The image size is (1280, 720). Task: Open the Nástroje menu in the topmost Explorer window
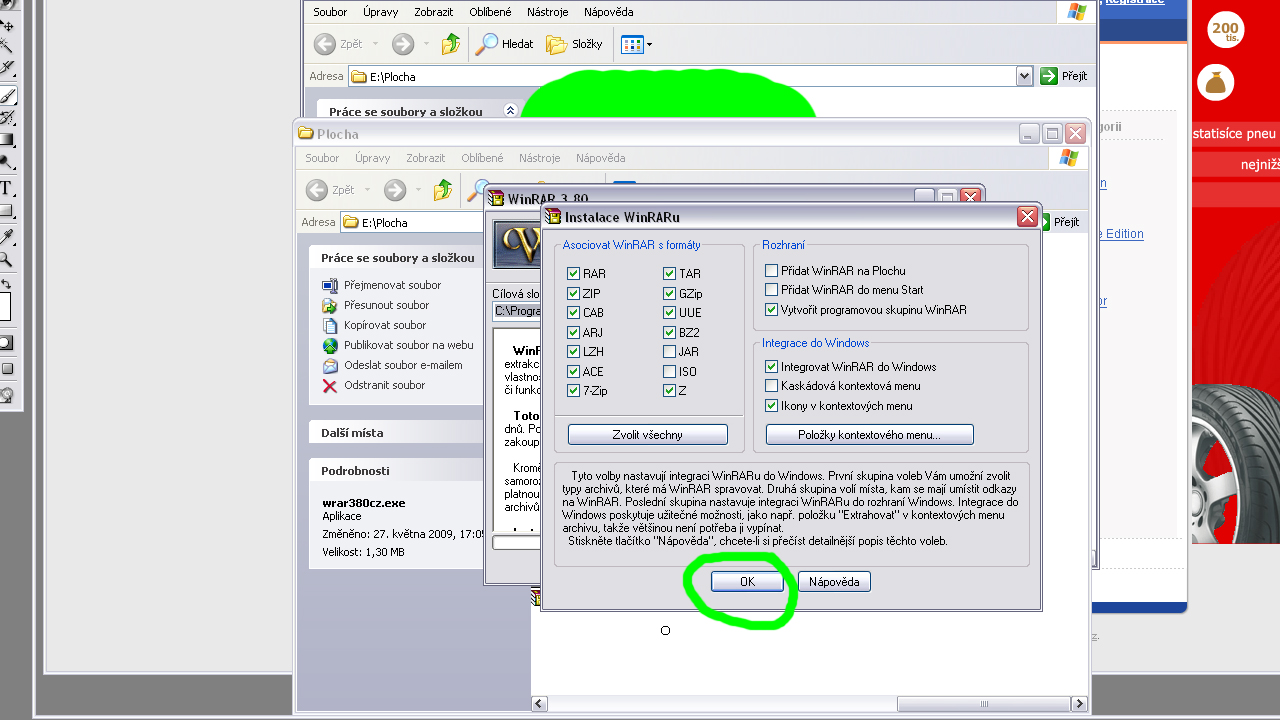(547, 12)
